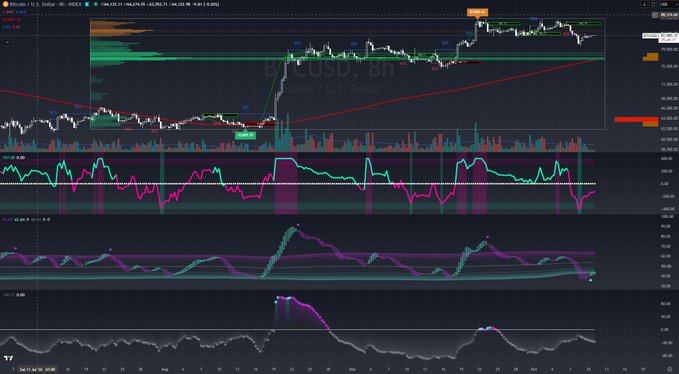The height and width of the screenshot is (374, 679).
Task: Click the white dotted zero line in oscillator pane
Action: coord(297,184)
